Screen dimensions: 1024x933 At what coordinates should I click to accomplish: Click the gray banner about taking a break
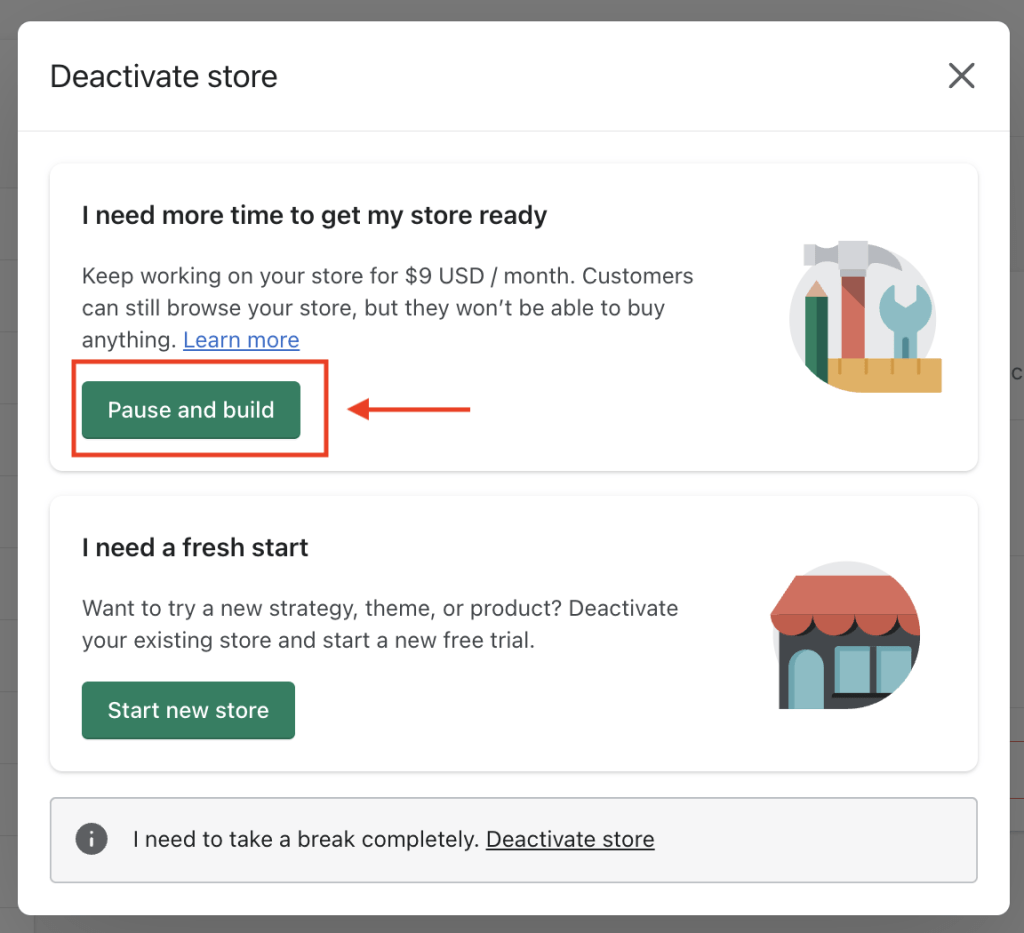[513, 839]
